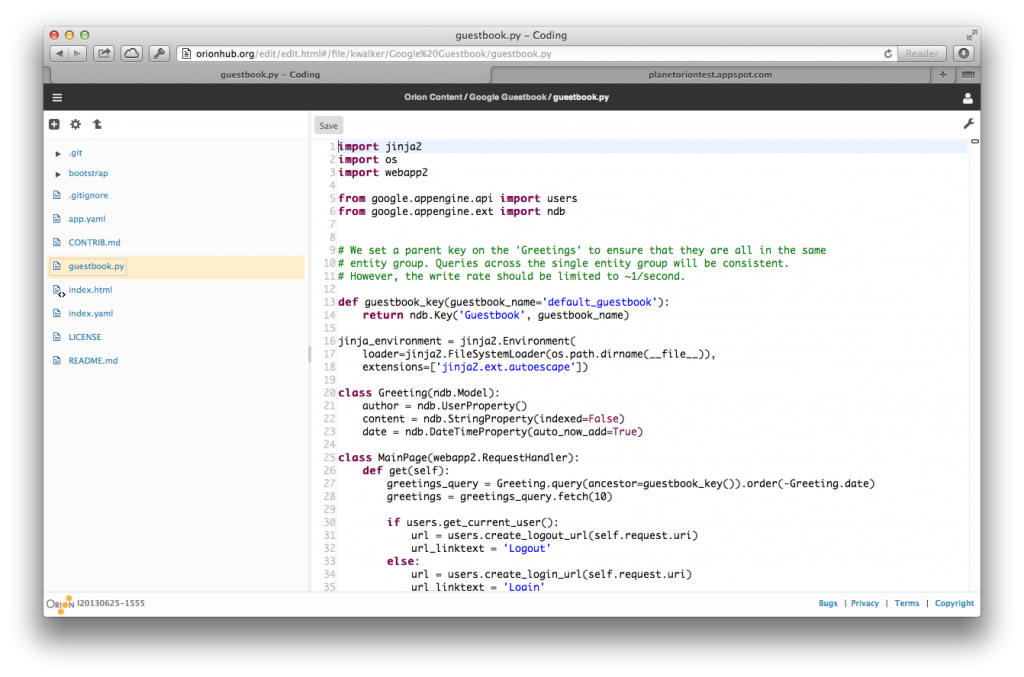Open index.html in the file tree
Viewport: 1024px width, 677px height.
[x=90, y=290]
